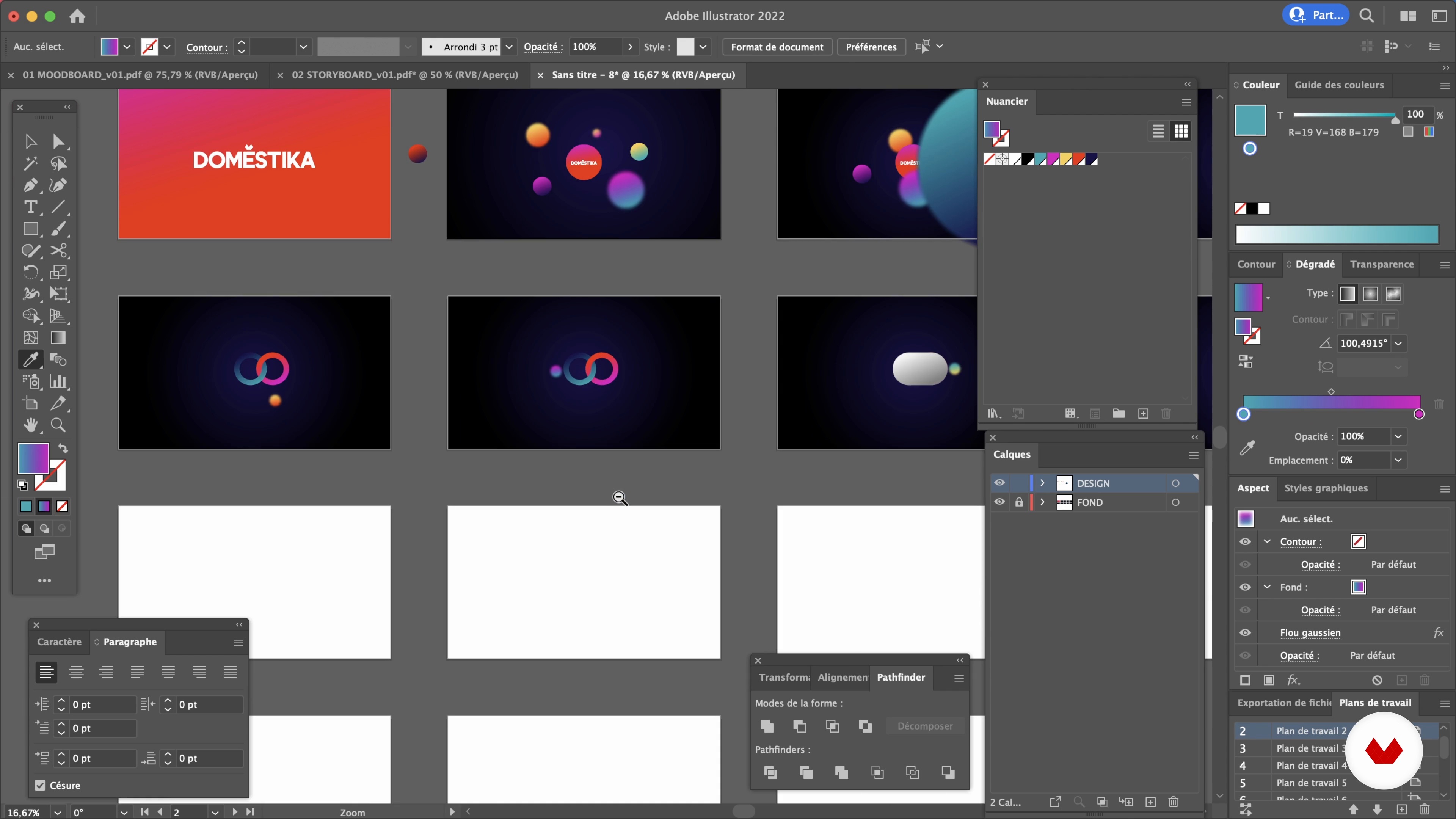Click the color spectrum ramp bar
This screenshot has height=819, width=1456.
point(1337,235)
